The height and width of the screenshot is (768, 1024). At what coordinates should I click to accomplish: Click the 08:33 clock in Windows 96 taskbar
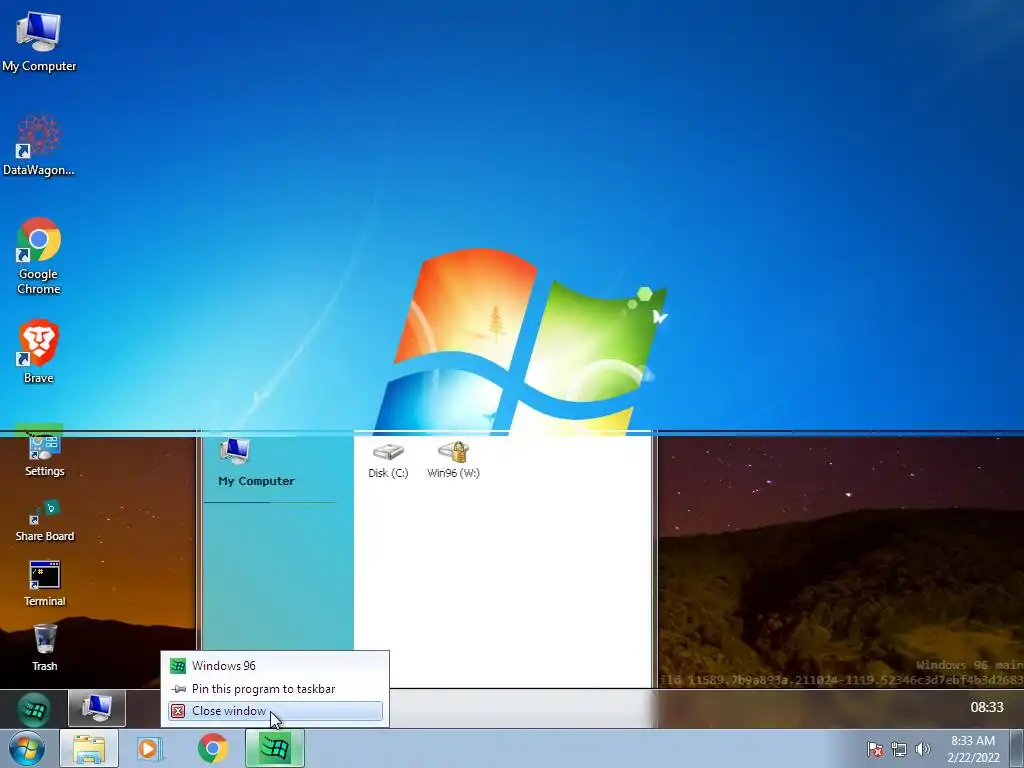coord(986,707)
